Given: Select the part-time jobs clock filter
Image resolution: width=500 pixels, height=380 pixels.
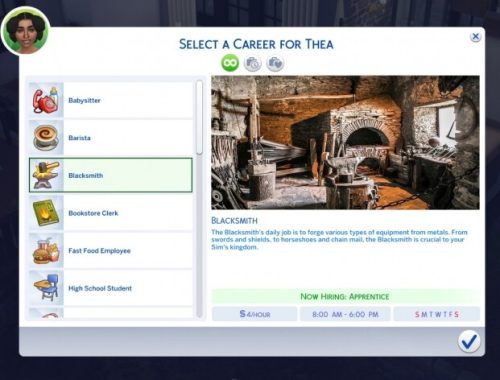Looking at the screenshot, I should [253, 63].
